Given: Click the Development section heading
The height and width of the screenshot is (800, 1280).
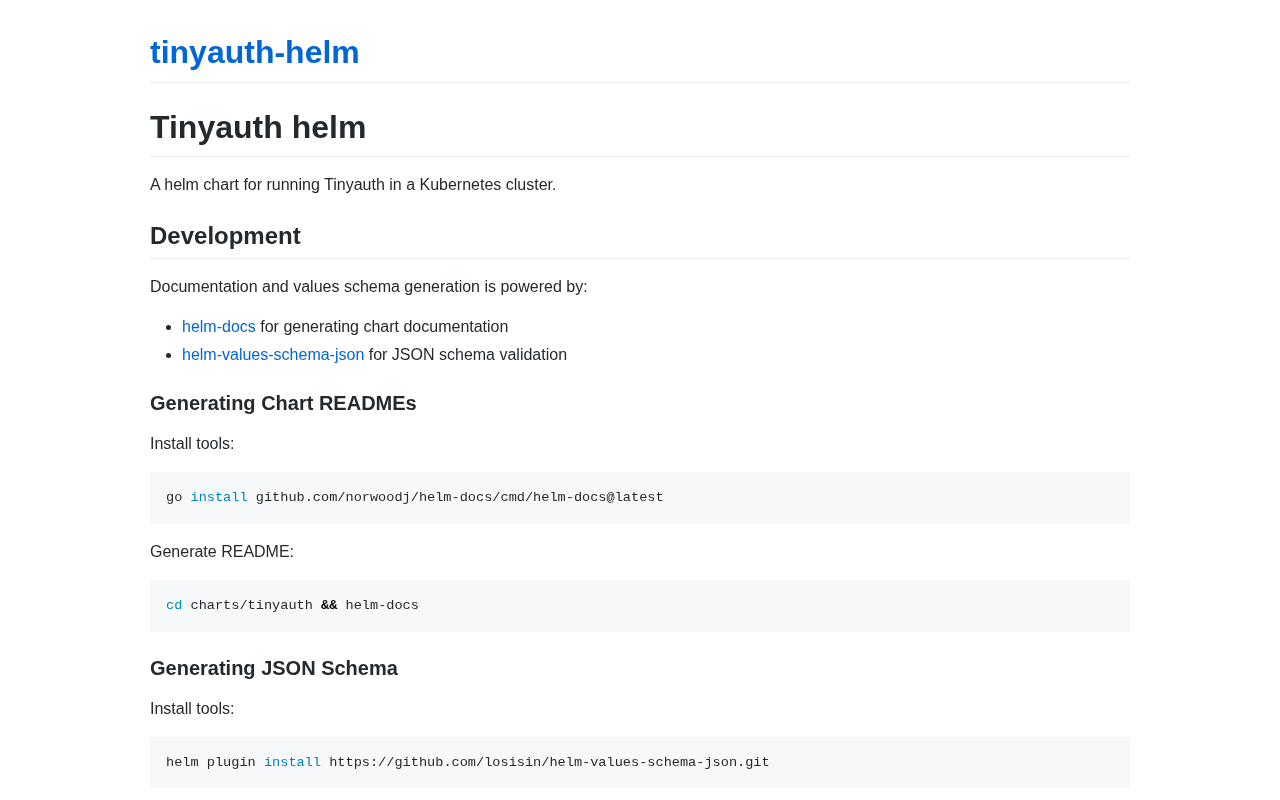Looking at the screenshot, I should (225, 236).
